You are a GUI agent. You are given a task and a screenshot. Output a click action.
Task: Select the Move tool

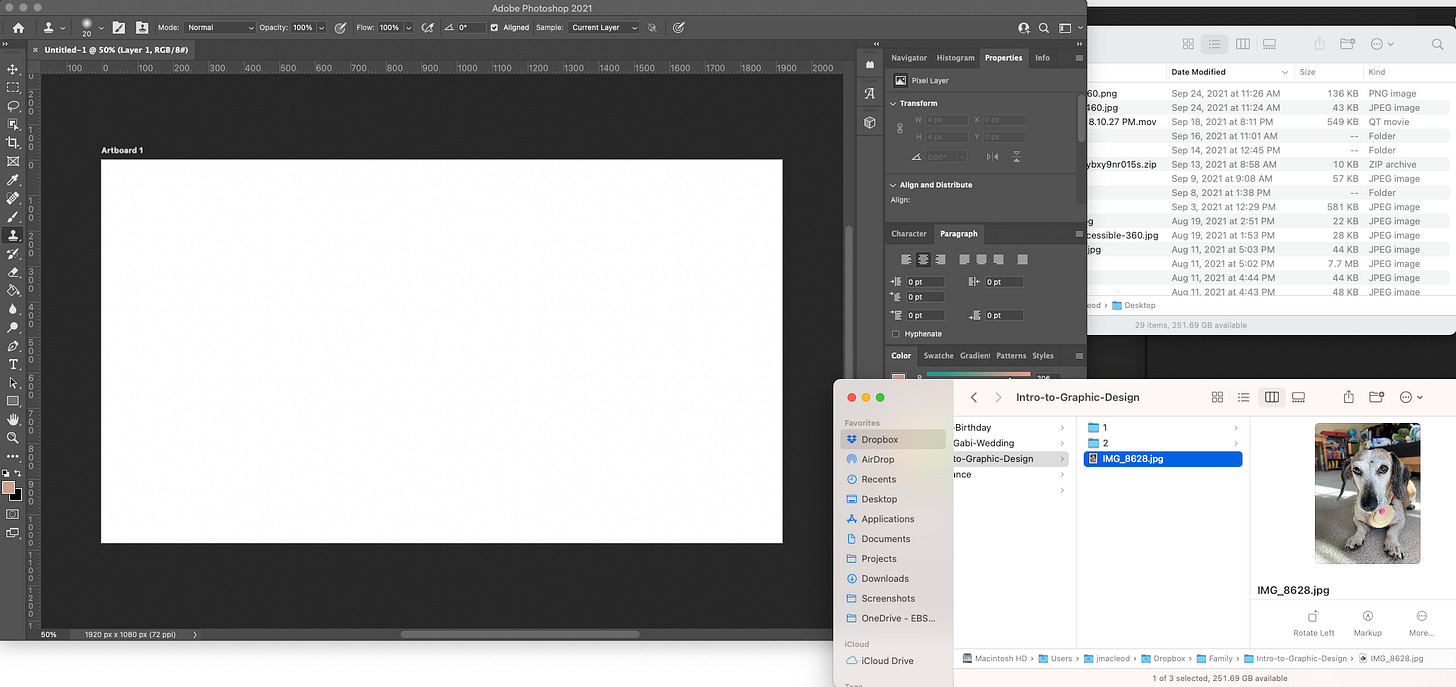pos(13,69)
